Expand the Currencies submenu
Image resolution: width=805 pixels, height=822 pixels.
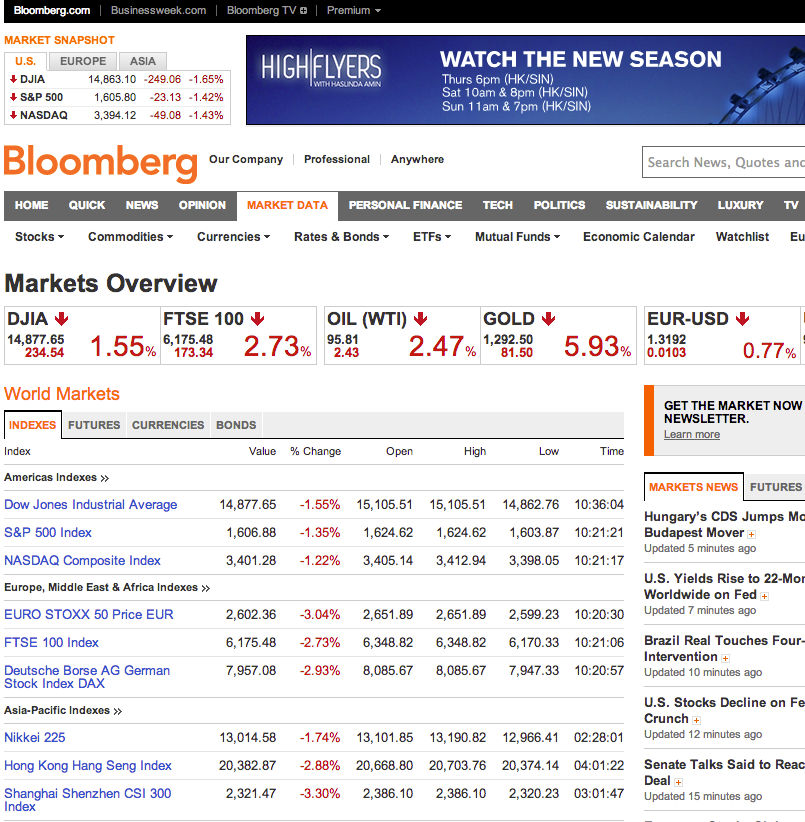click(234, 237)
